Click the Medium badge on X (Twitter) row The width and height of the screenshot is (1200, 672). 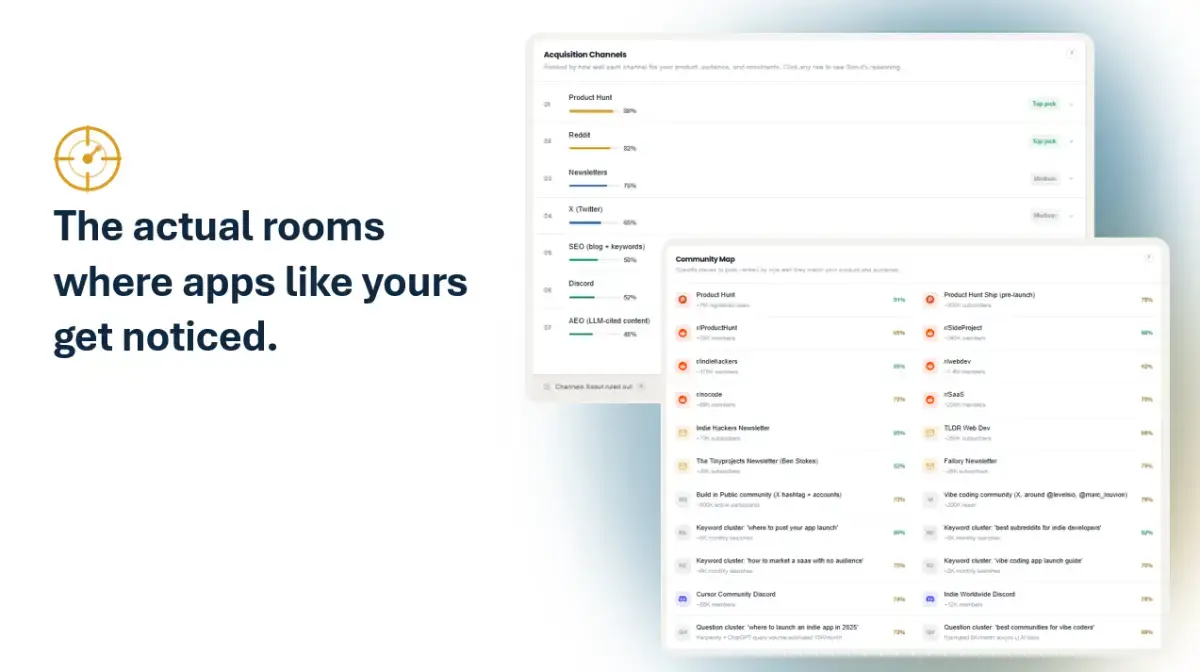(x=1045, y=216)
